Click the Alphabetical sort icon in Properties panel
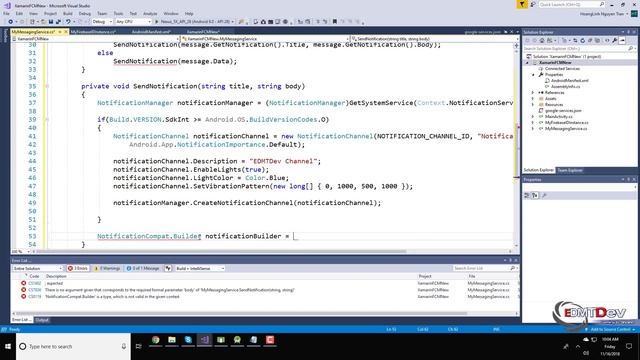This screenshot has width=640, height=360. pyautogui.click(x=535, y=196)
